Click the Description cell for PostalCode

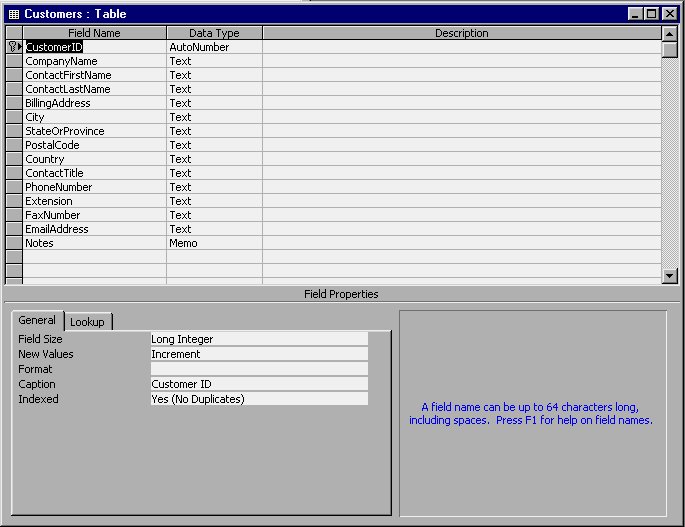461,145
